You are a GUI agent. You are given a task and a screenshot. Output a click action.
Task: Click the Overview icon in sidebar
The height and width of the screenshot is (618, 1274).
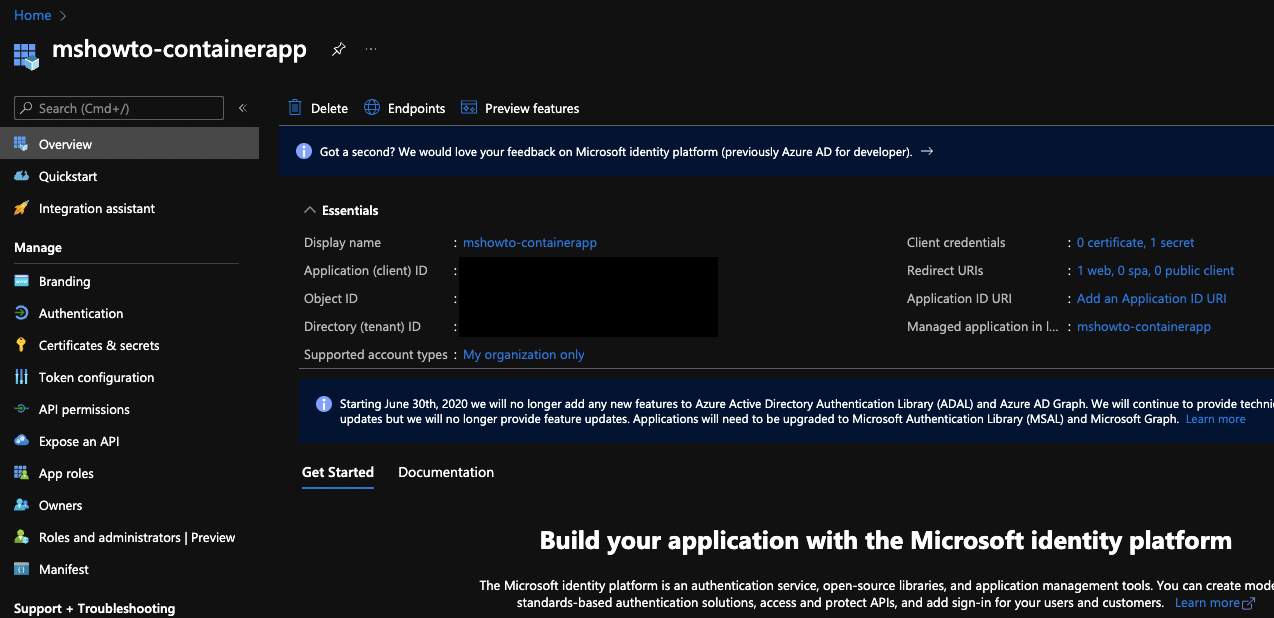click(x=21, y=144)
